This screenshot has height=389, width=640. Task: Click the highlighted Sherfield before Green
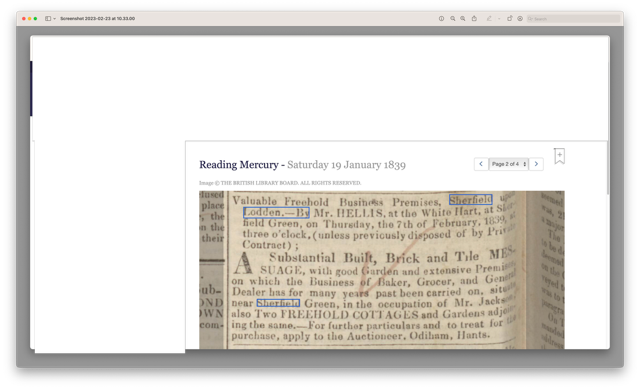point(278,303)
